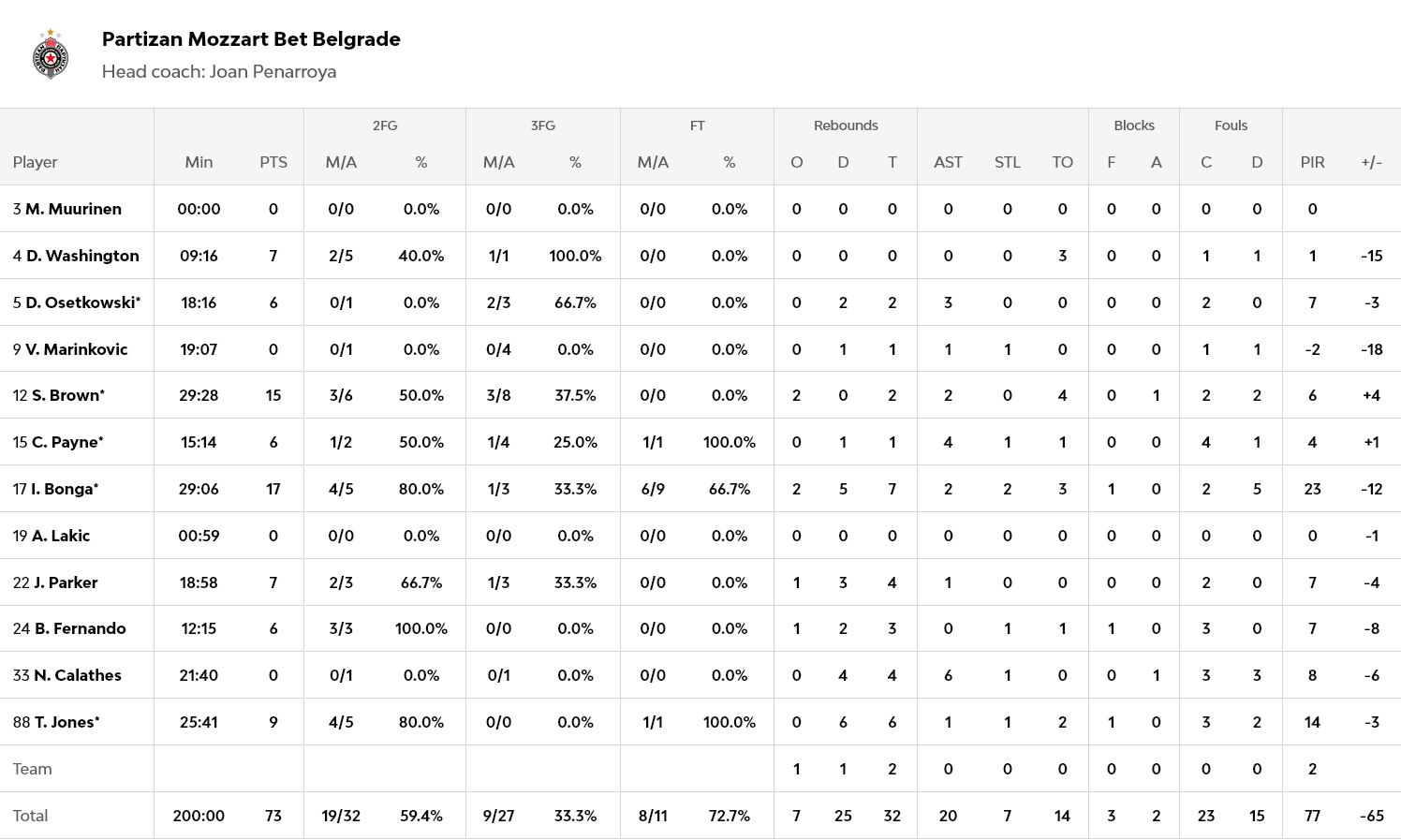Select B. Fernando in the box score

point(80,628)
